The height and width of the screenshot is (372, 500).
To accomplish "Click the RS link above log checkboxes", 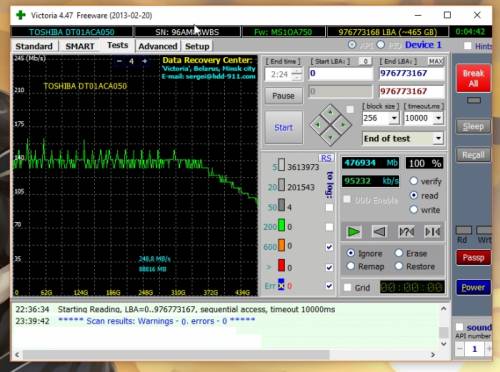I will (326, 158).
